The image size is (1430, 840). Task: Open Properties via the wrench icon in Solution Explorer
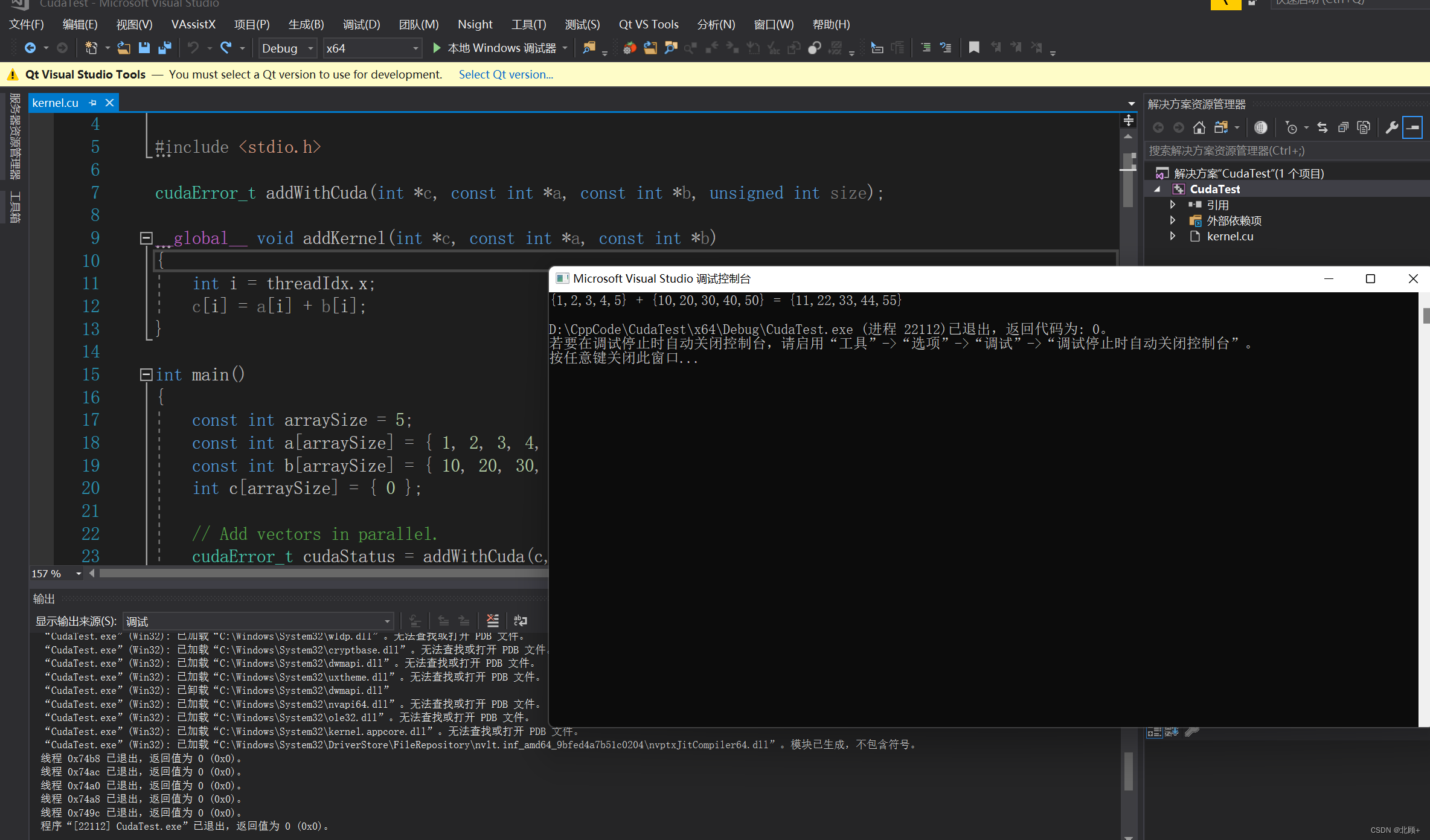tap(1392, 127)
